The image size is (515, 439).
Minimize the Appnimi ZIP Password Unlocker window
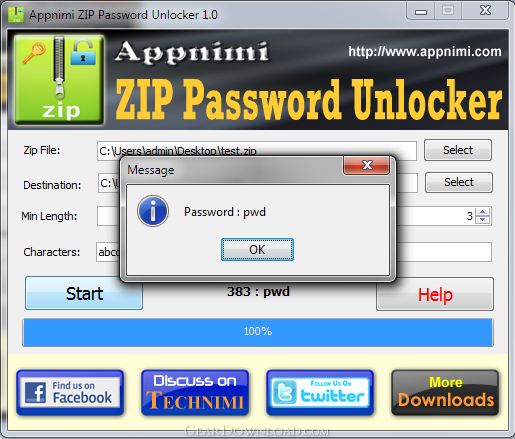421,11
